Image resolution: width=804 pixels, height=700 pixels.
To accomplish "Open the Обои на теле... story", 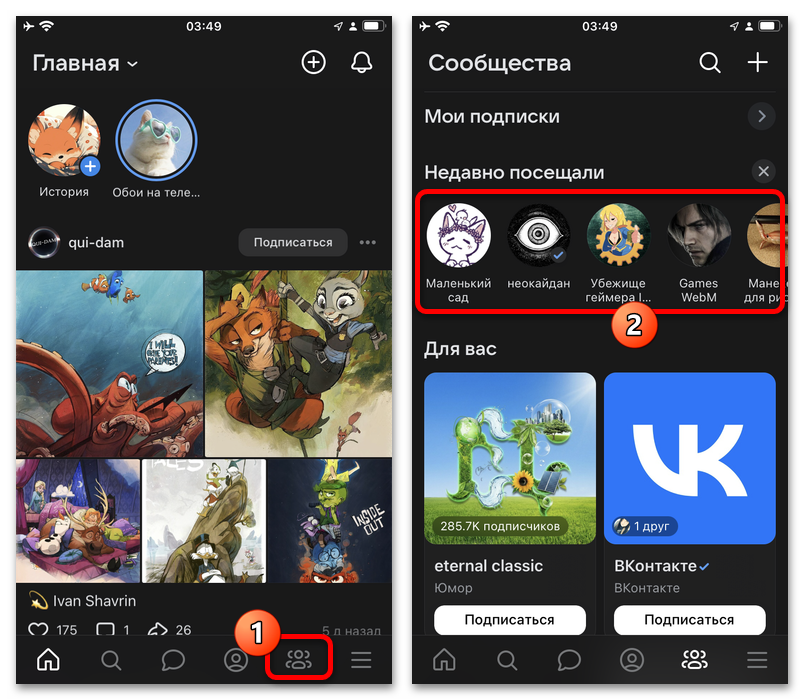I will (156, 140).
